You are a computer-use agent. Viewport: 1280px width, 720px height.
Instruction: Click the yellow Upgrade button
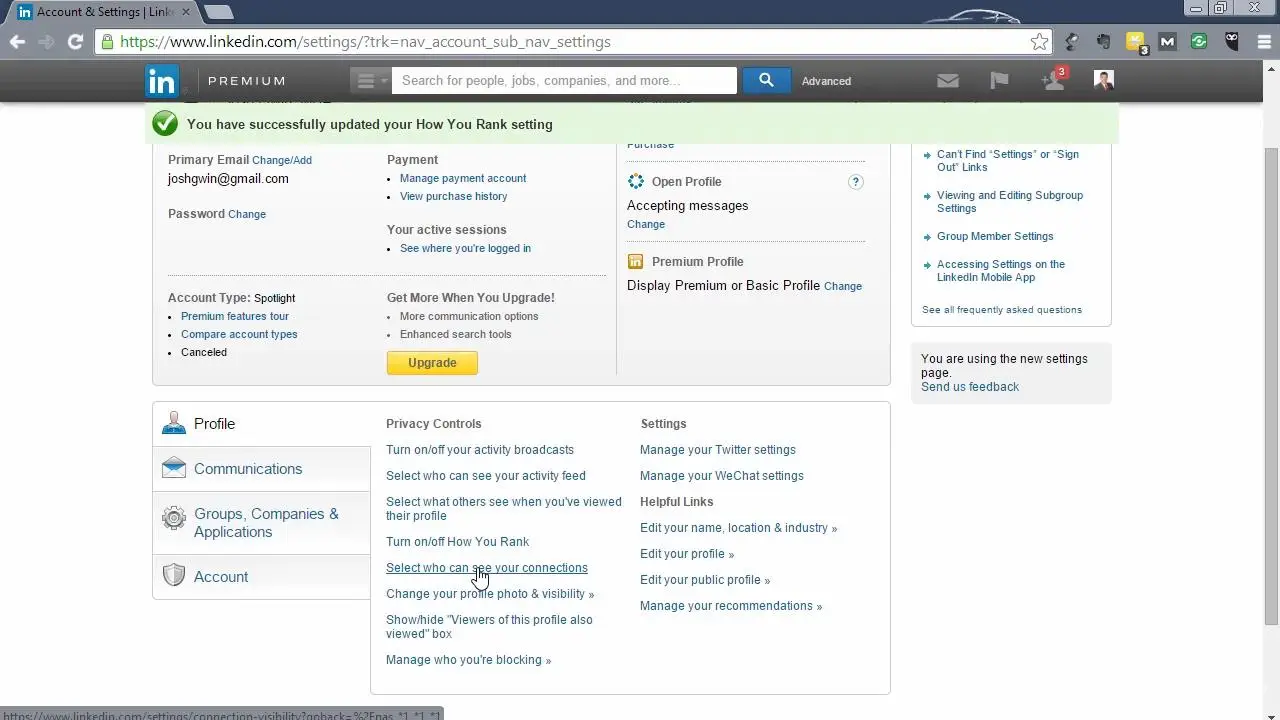pos(432,363)
